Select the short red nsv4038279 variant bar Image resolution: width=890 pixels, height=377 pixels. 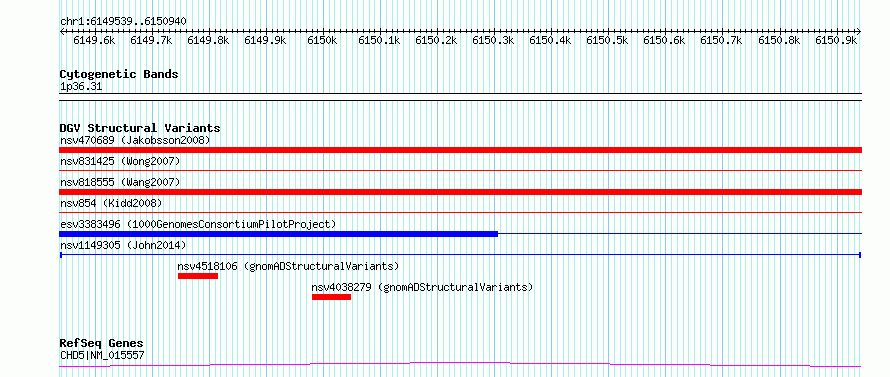[x=331, y=297]
